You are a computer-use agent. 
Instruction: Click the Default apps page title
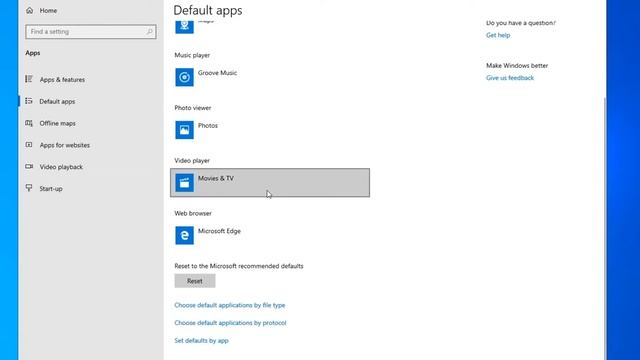(x=208, y=10)
